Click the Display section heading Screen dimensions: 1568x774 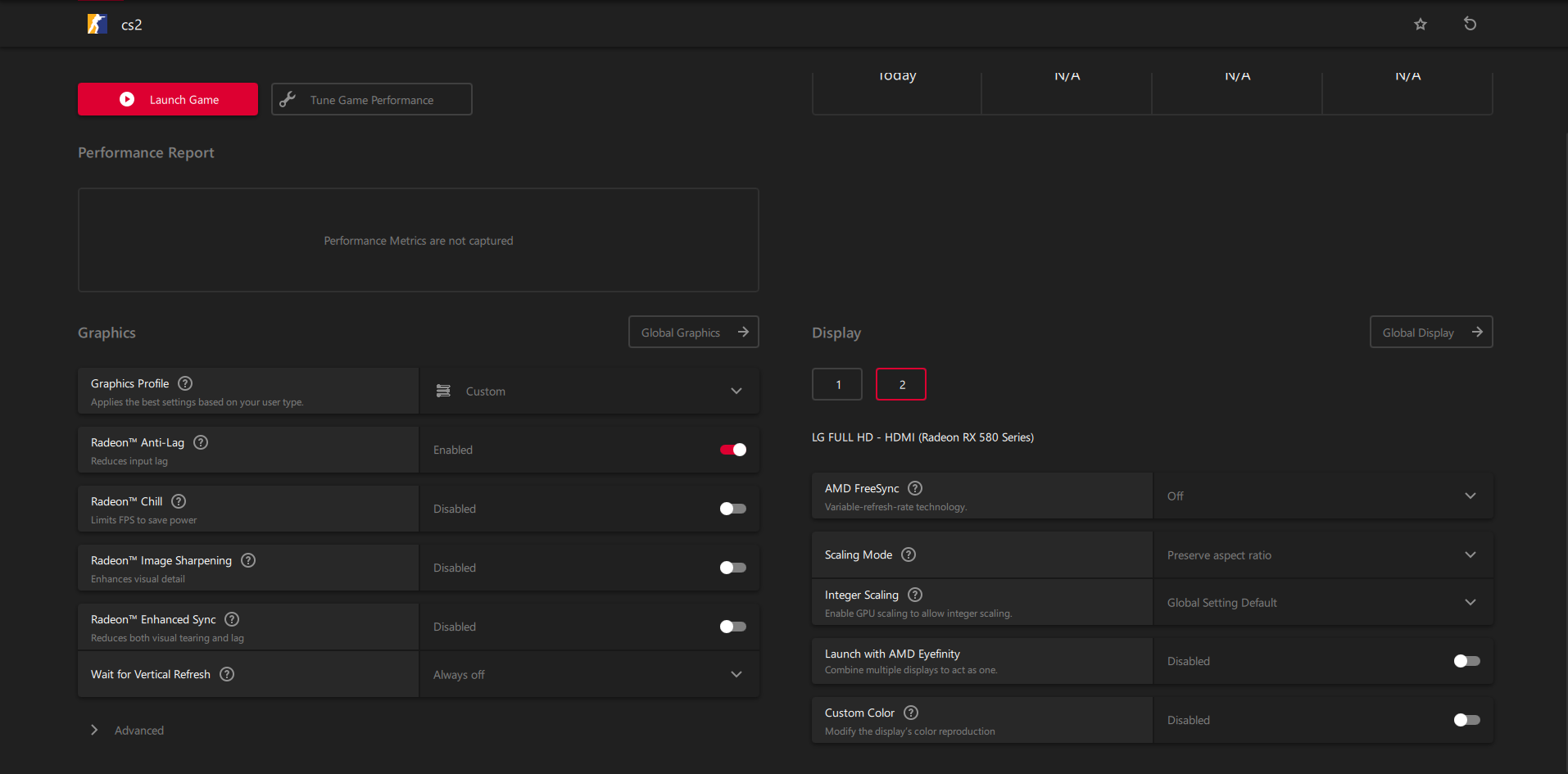tap(836, 333)
